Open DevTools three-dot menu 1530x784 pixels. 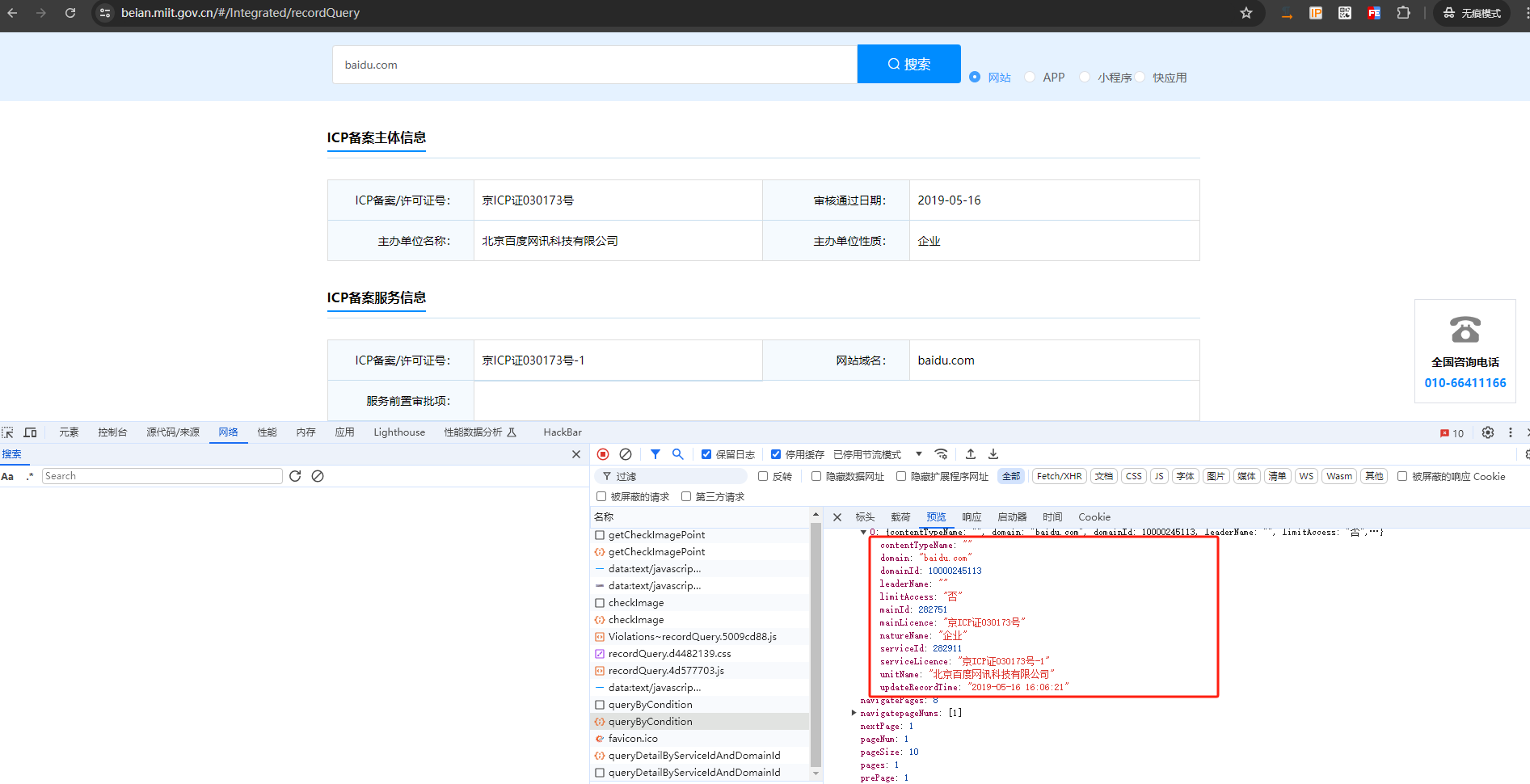(x=1511, y=432)
